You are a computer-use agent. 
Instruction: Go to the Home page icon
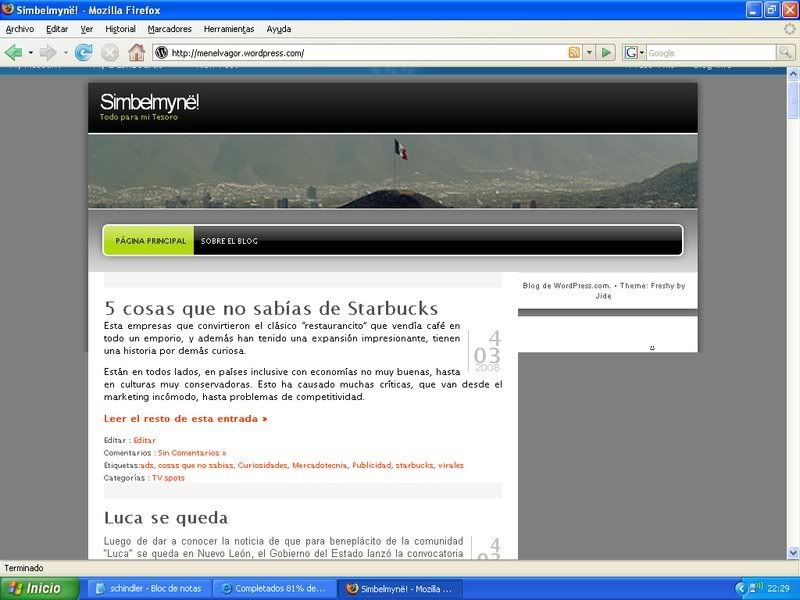[x=136, y=52]
